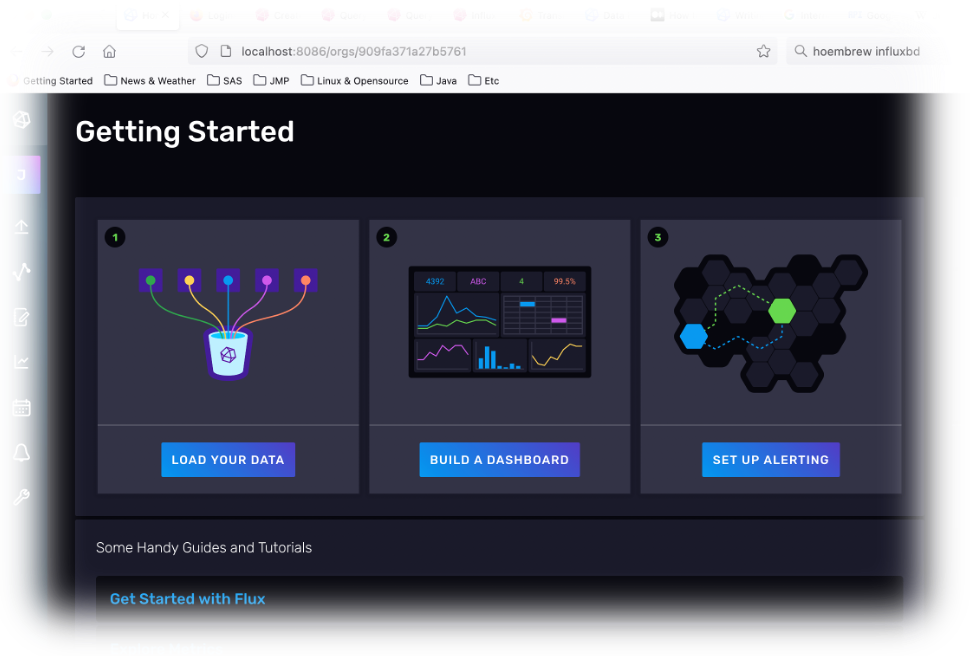The width and height of the screenshot is (970, 656).
Task: Click the LOAD YOUR DATA button
Action: point(228,459)
